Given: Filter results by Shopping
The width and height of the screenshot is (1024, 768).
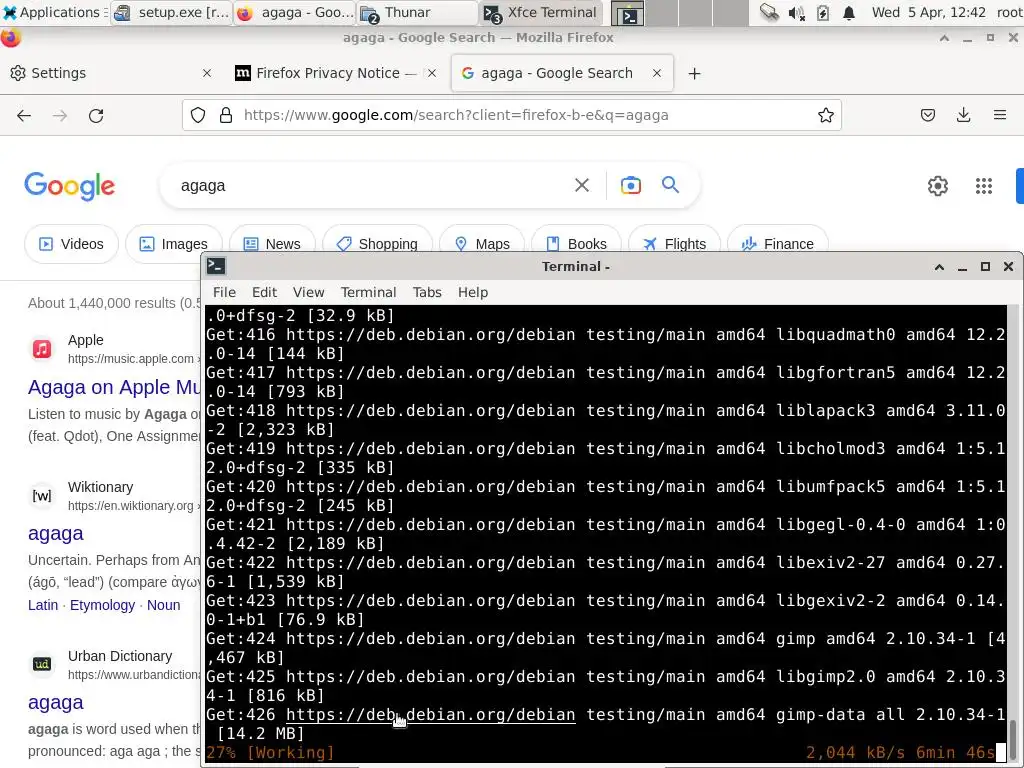Looking at the screenshot, I should coord(377,244).
